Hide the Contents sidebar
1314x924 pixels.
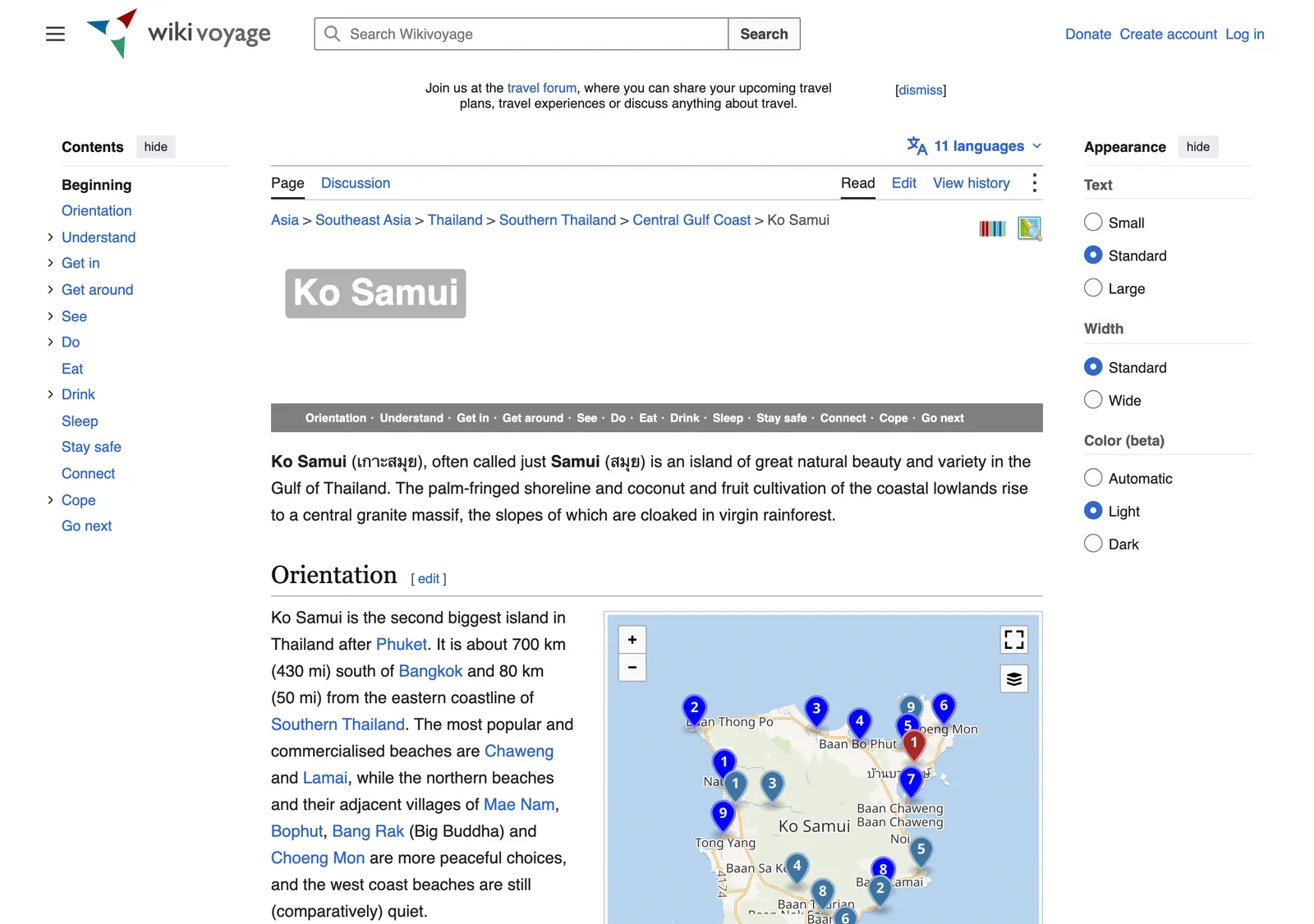click(x=156, y=147)
